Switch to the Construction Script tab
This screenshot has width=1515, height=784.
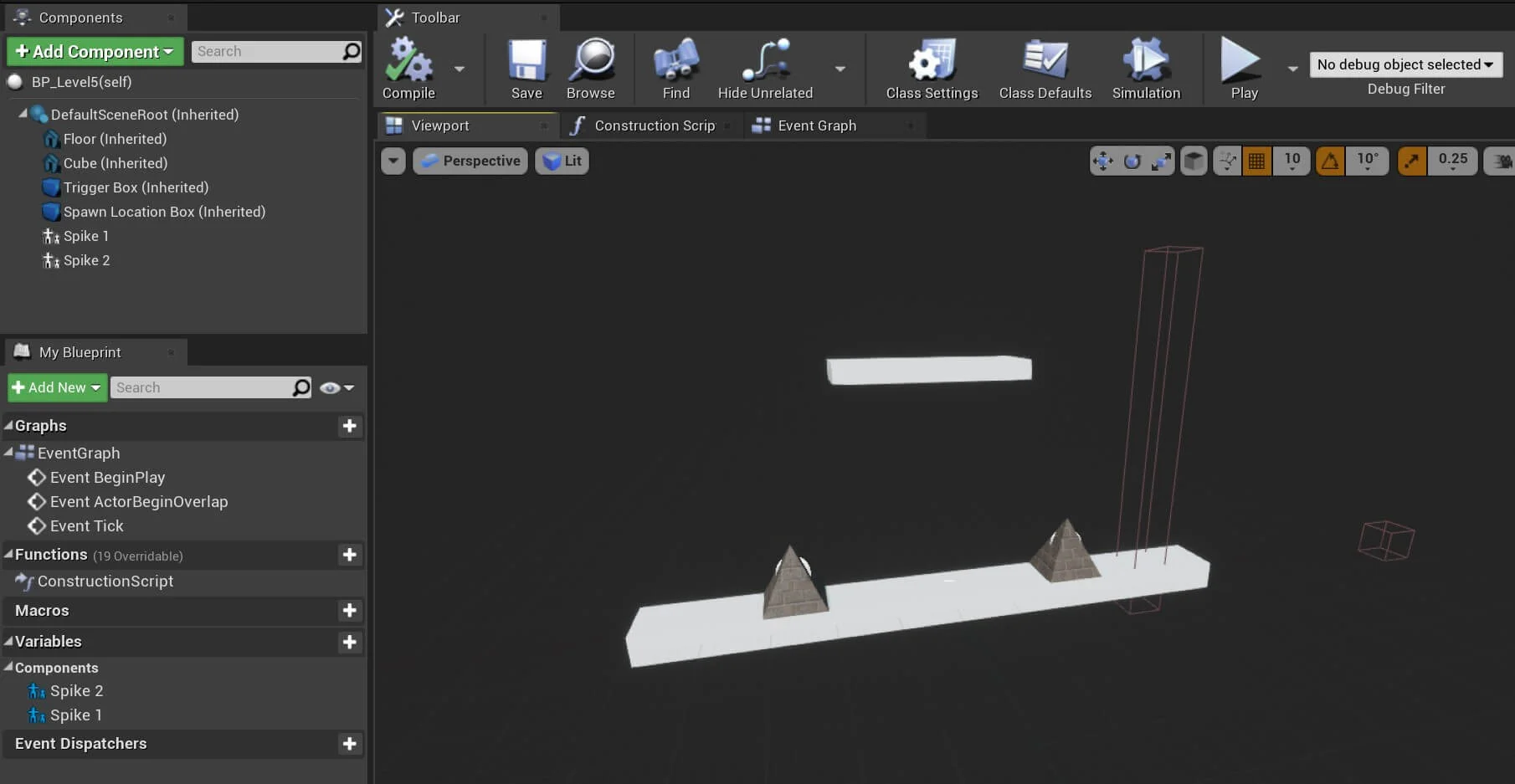654,126
